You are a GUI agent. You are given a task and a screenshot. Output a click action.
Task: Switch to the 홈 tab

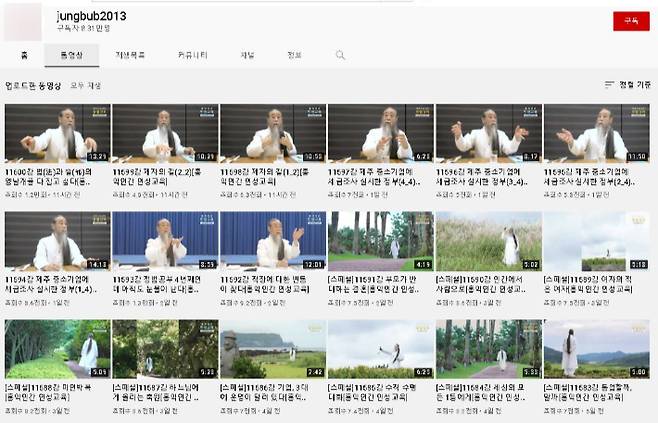(24, 55)
